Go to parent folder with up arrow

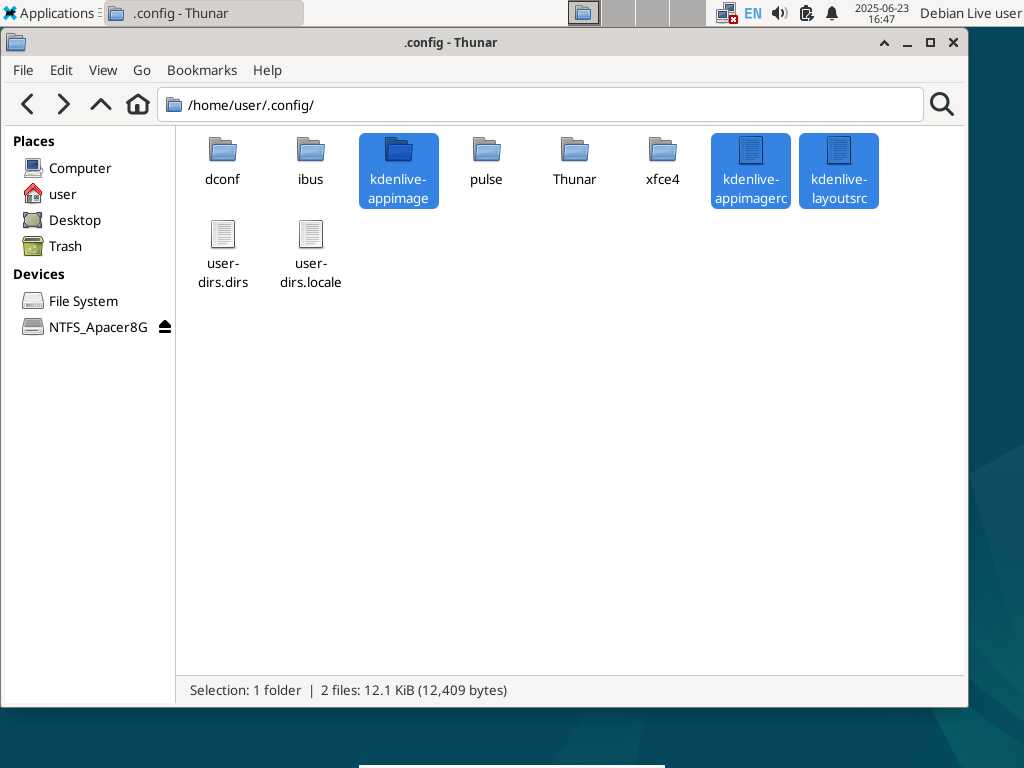pyautogui.click(x=101, y=104)
